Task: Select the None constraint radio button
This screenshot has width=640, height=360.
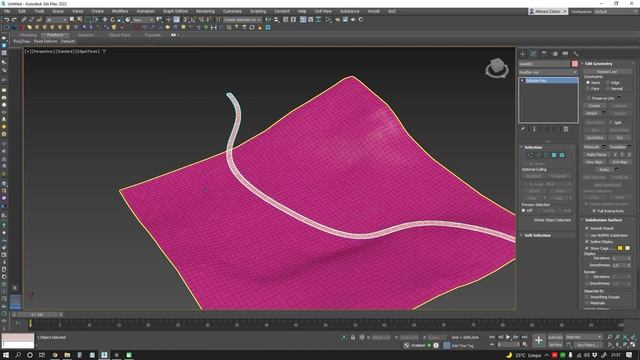Action: click(588, 82)
